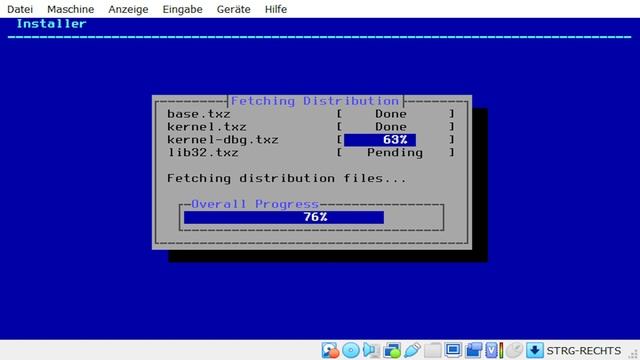Click the network adapter status icon

(392, 350)
